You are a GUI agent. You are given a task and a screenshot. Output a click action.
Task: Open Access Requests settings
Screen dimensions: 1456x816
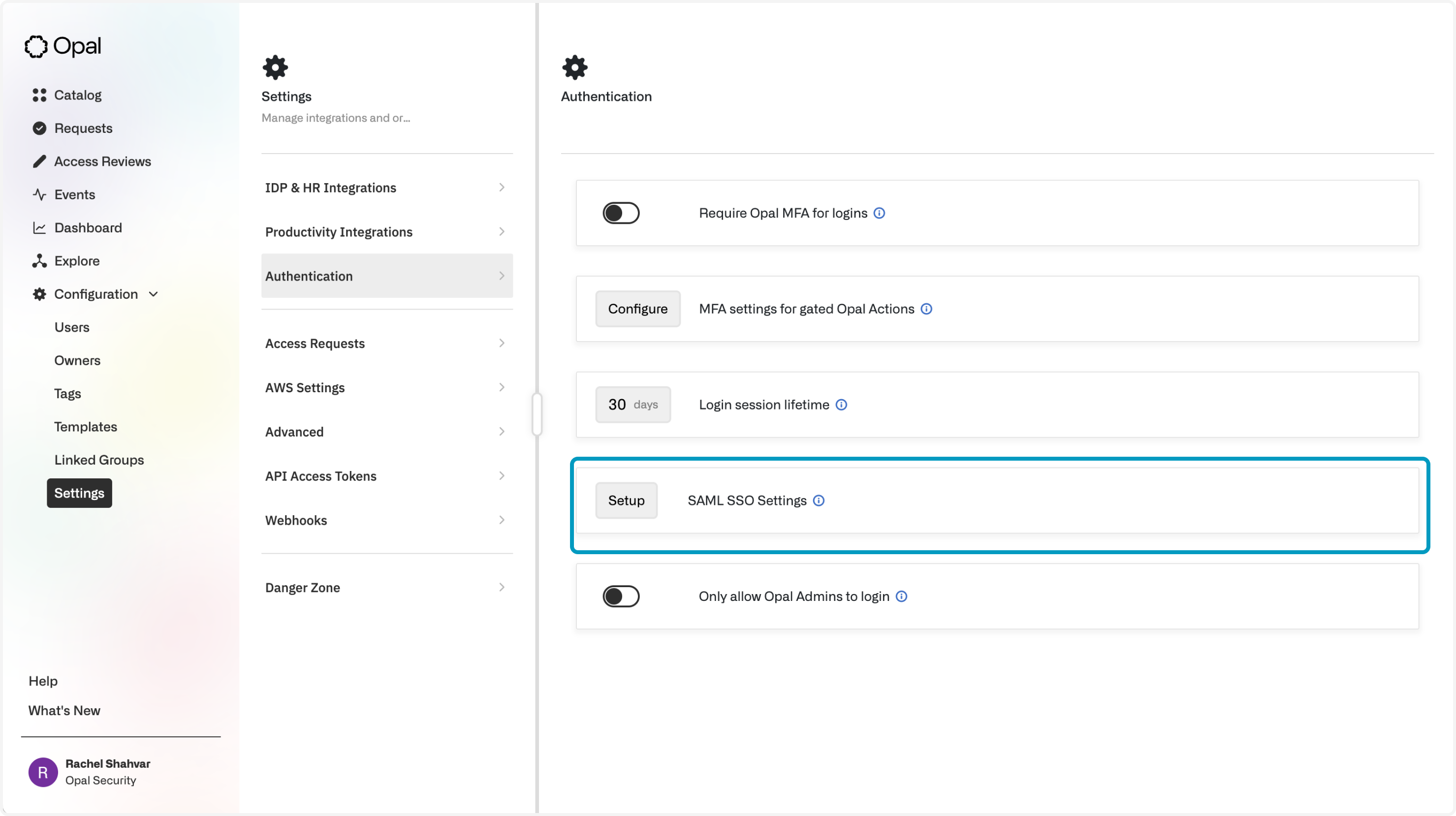(x=386, y=343)
